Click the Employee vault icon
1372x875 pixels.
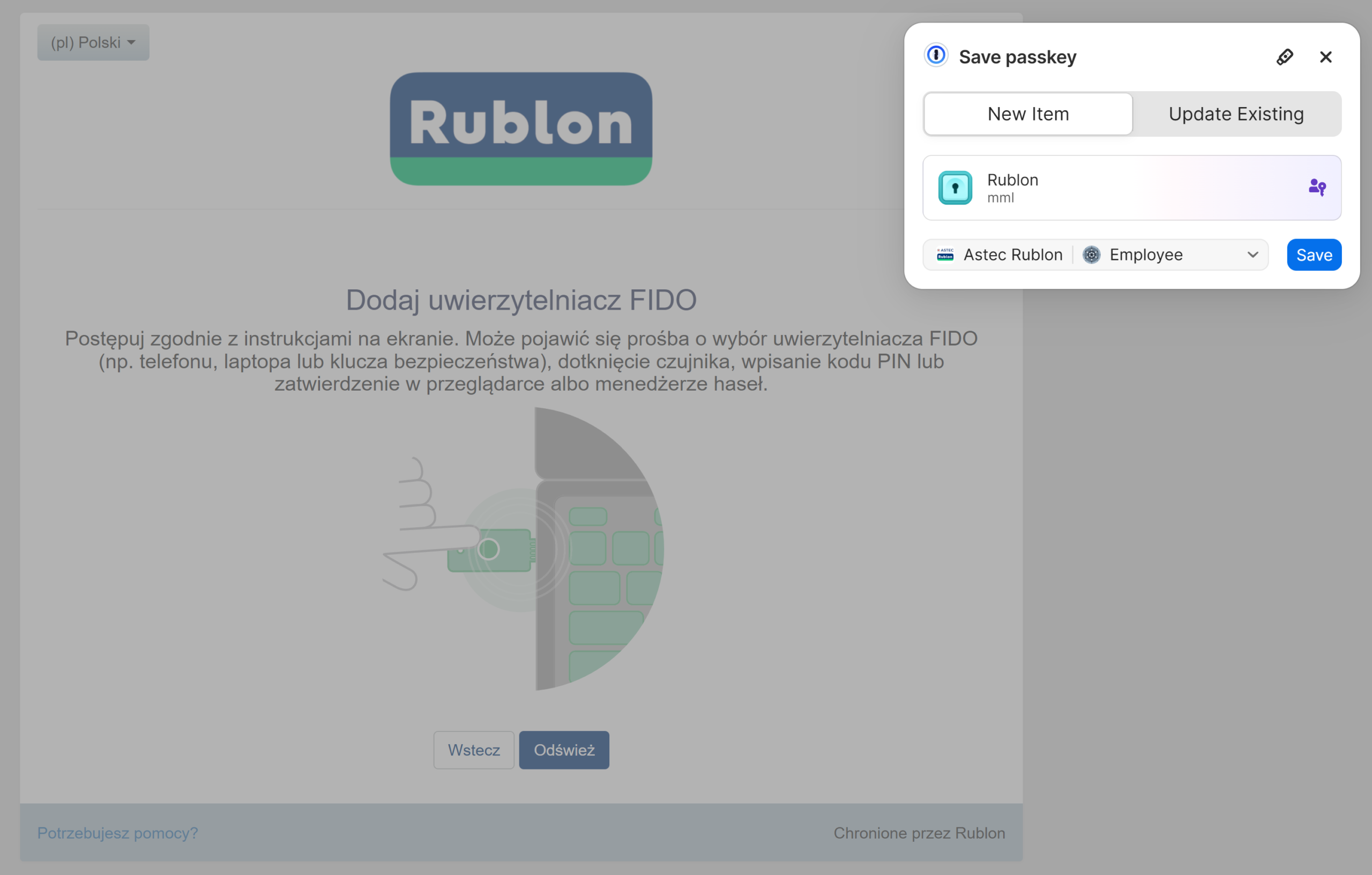[1091, 255]
